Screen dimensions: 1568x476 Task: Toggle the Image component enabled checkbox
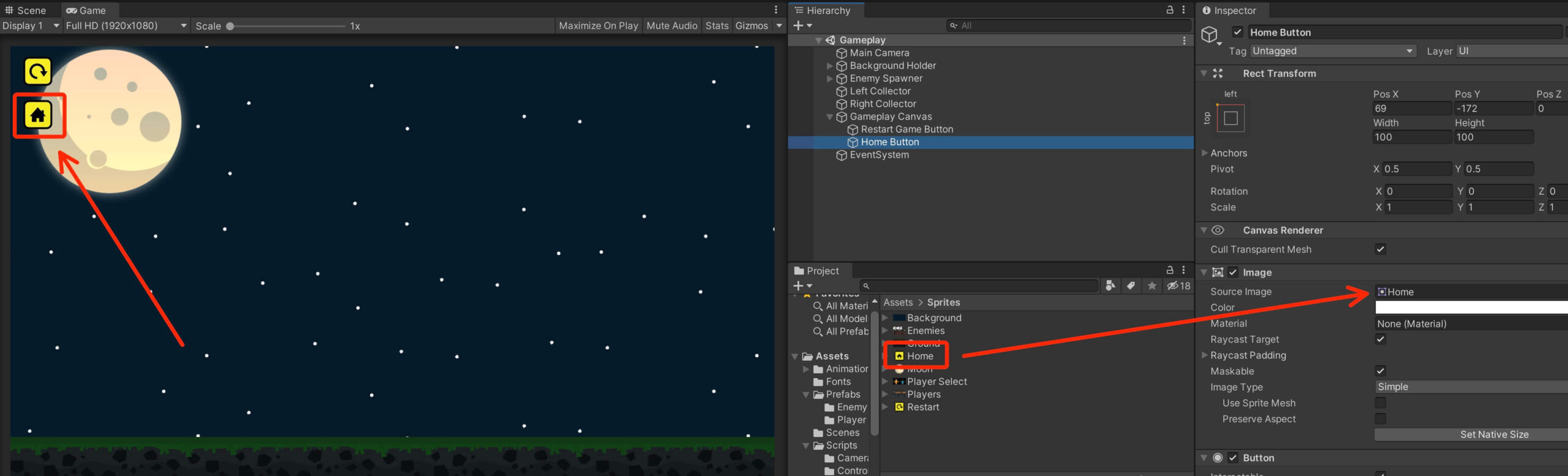(x=1233, y=273)
